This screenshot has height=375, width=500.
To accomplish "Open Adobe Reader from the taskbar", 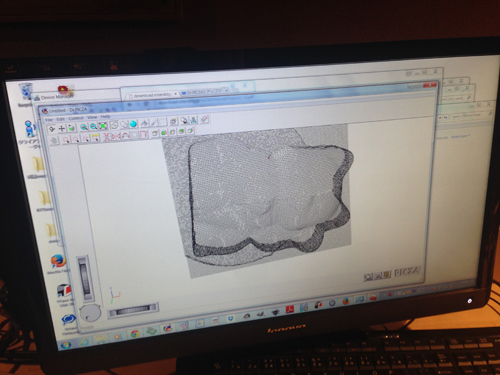I will tap(289, 310).
